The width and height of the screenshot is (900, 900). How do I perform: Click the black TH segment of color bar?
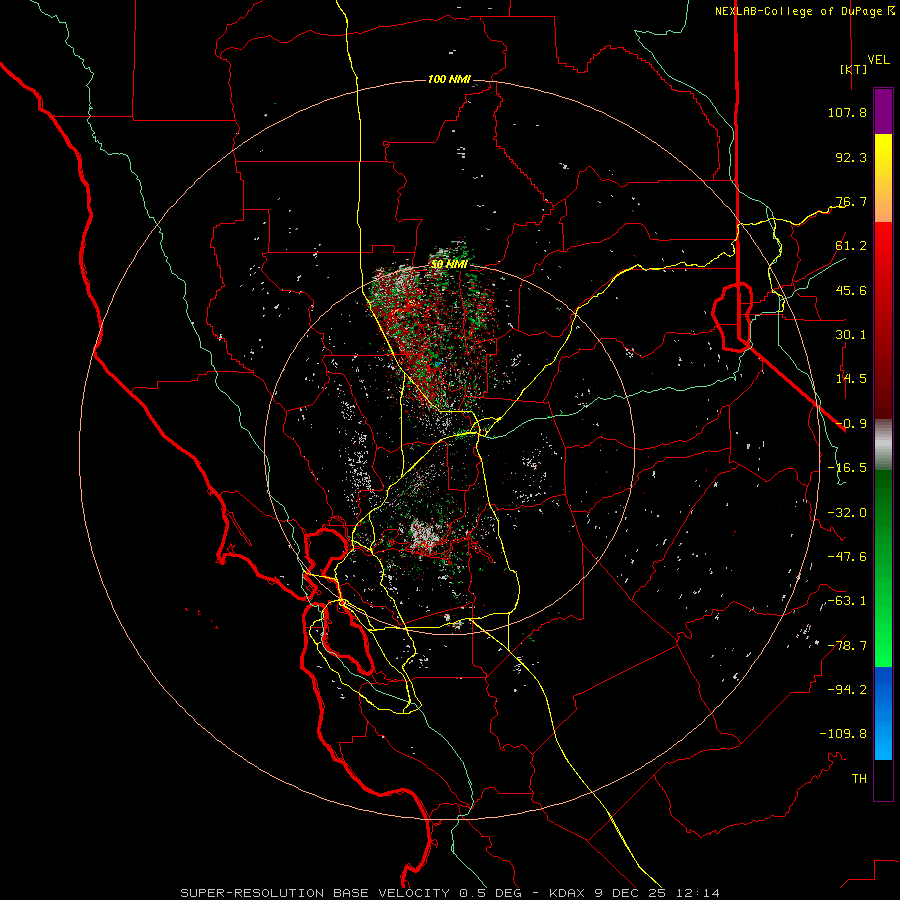point(883,780)
